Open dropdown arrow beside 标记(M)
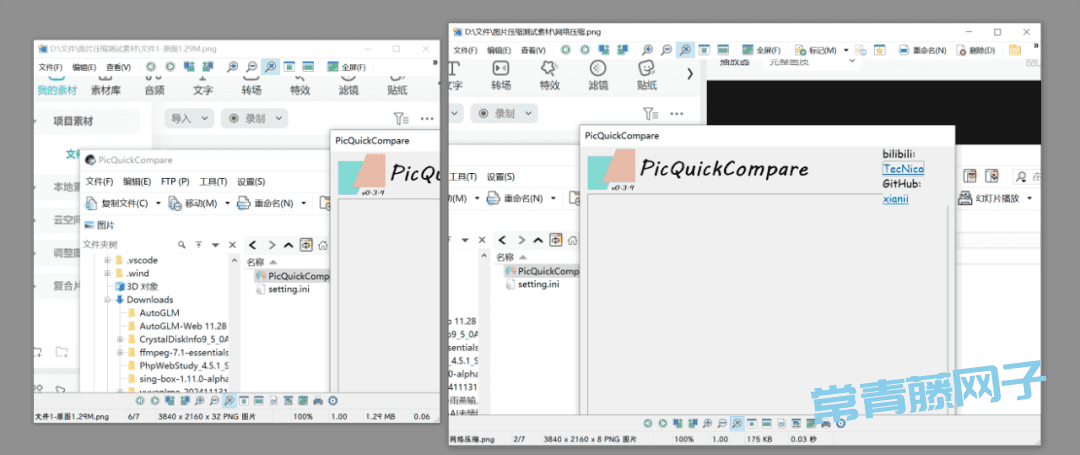 coord(845,50)
